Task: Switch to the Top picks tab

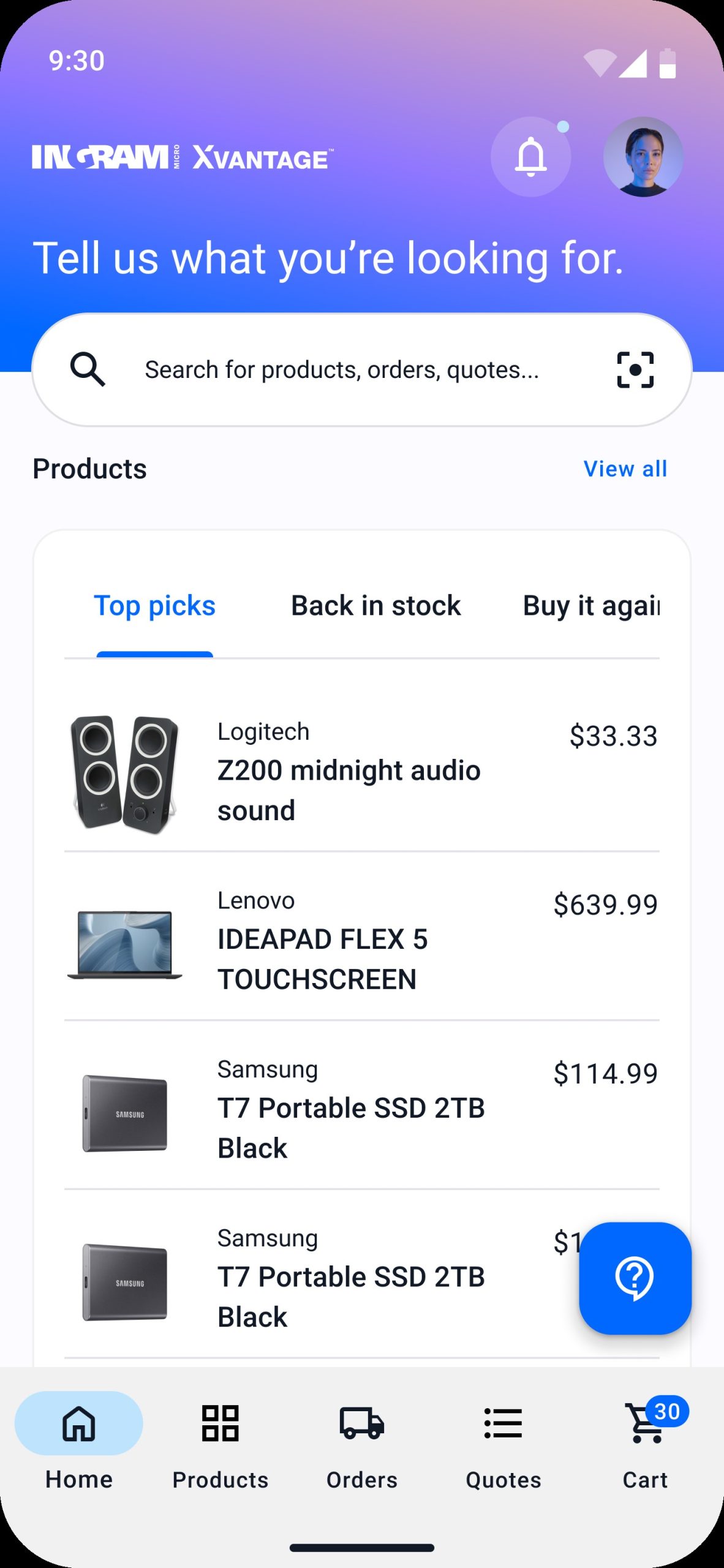Action: [x=154, y=606]
